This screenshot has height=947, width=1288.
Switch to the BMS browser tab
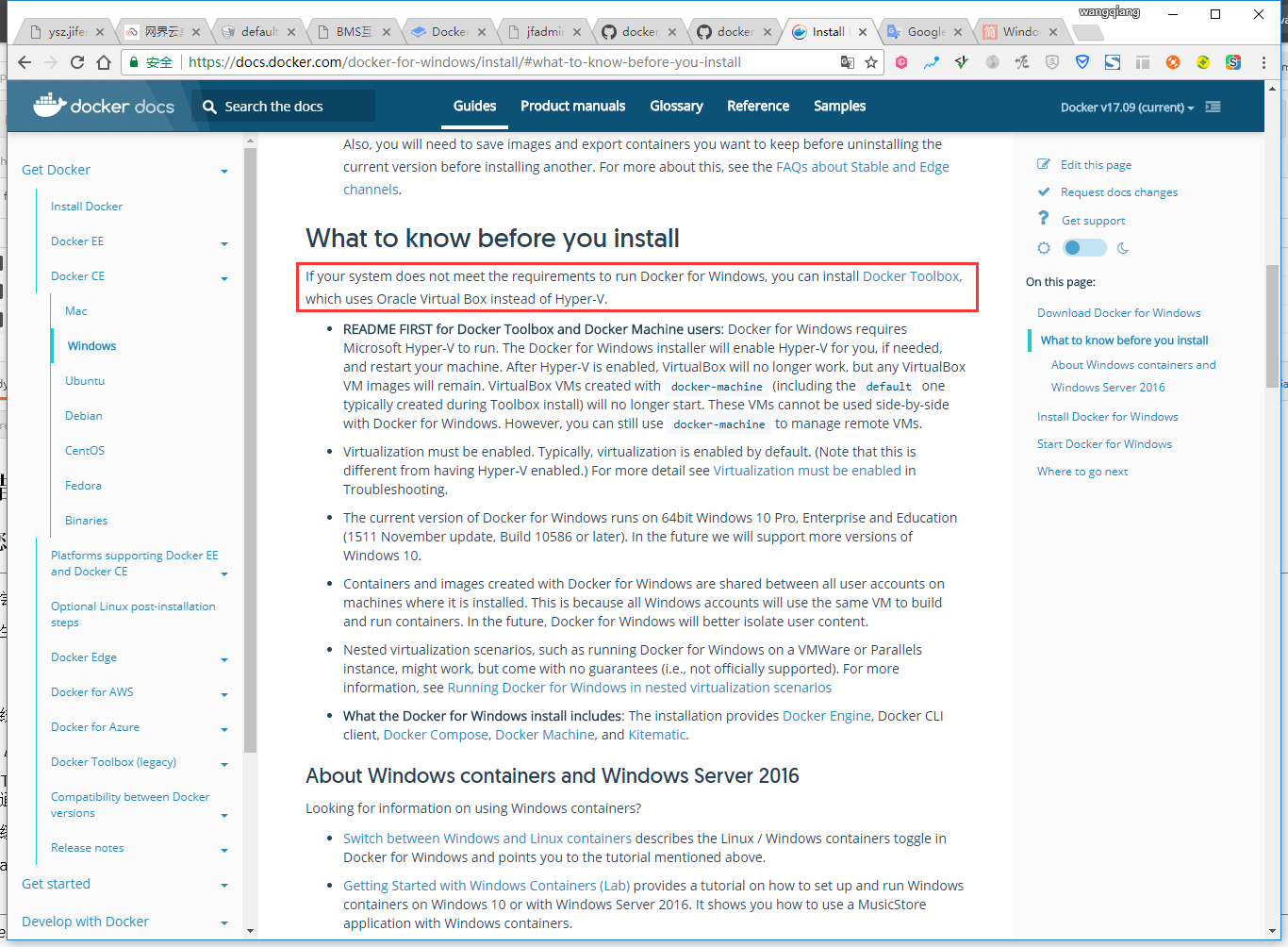click(354, 31)
